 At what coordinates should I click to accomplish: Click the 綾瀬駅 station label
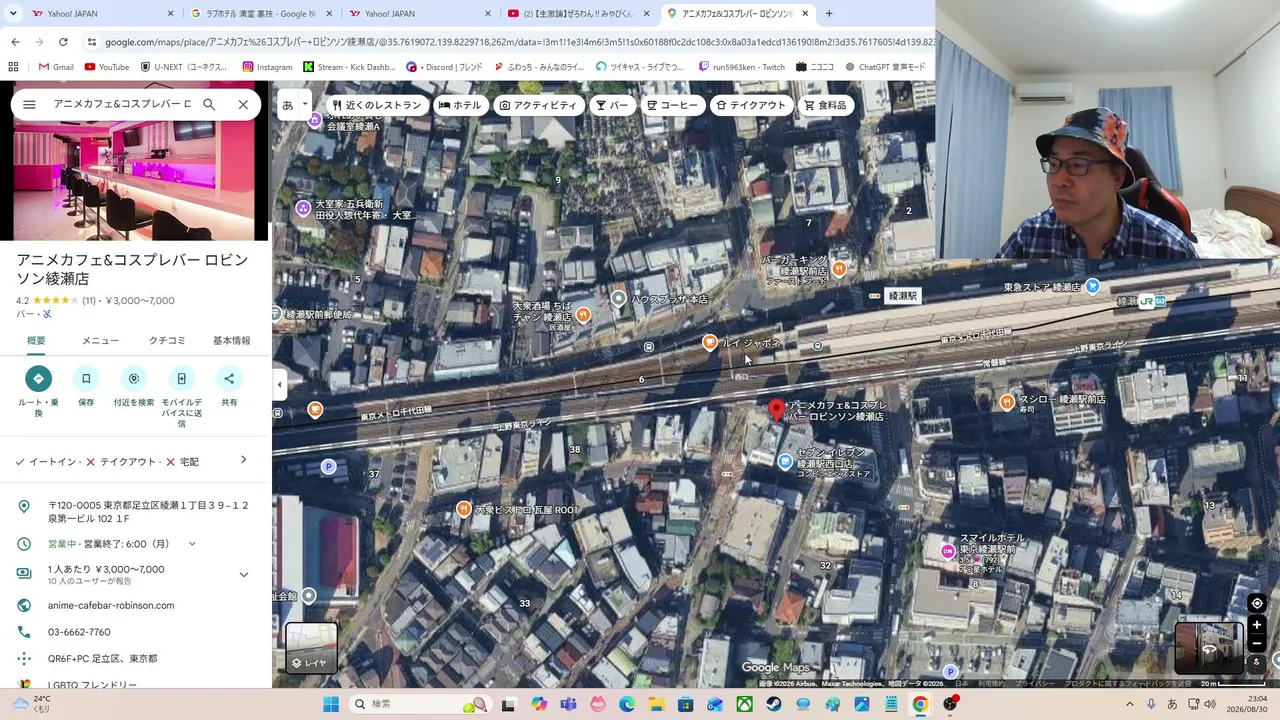pos(902,296)
